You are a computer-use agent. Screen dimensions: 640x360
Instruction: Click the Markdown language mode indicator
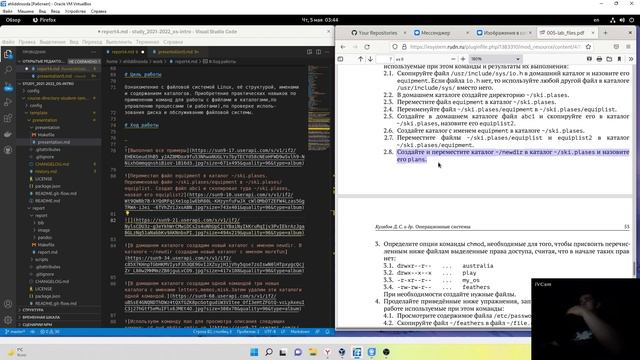[x=300, y=332]
